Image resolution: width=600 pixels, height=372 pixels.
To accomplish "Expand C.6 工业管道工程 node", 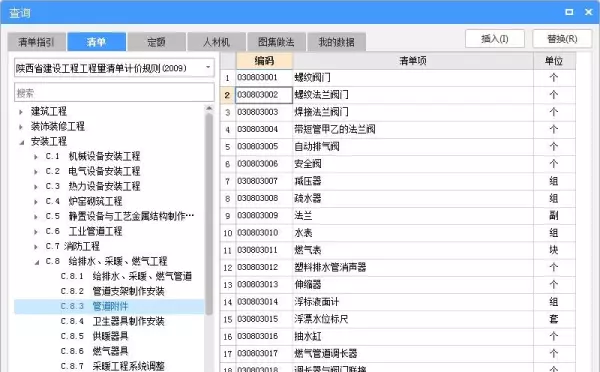I will 36,232.
